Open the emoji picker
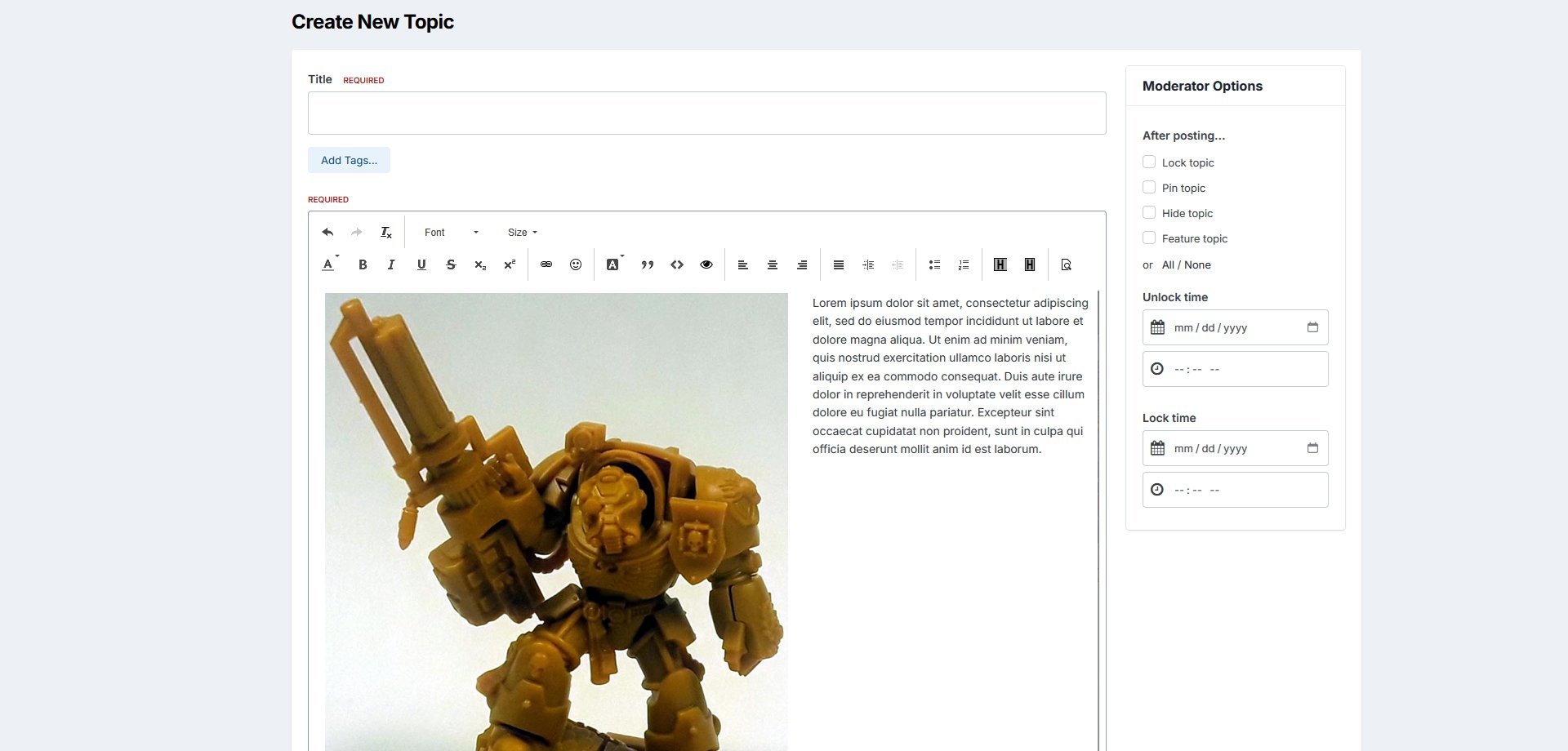 coord(576,264)
